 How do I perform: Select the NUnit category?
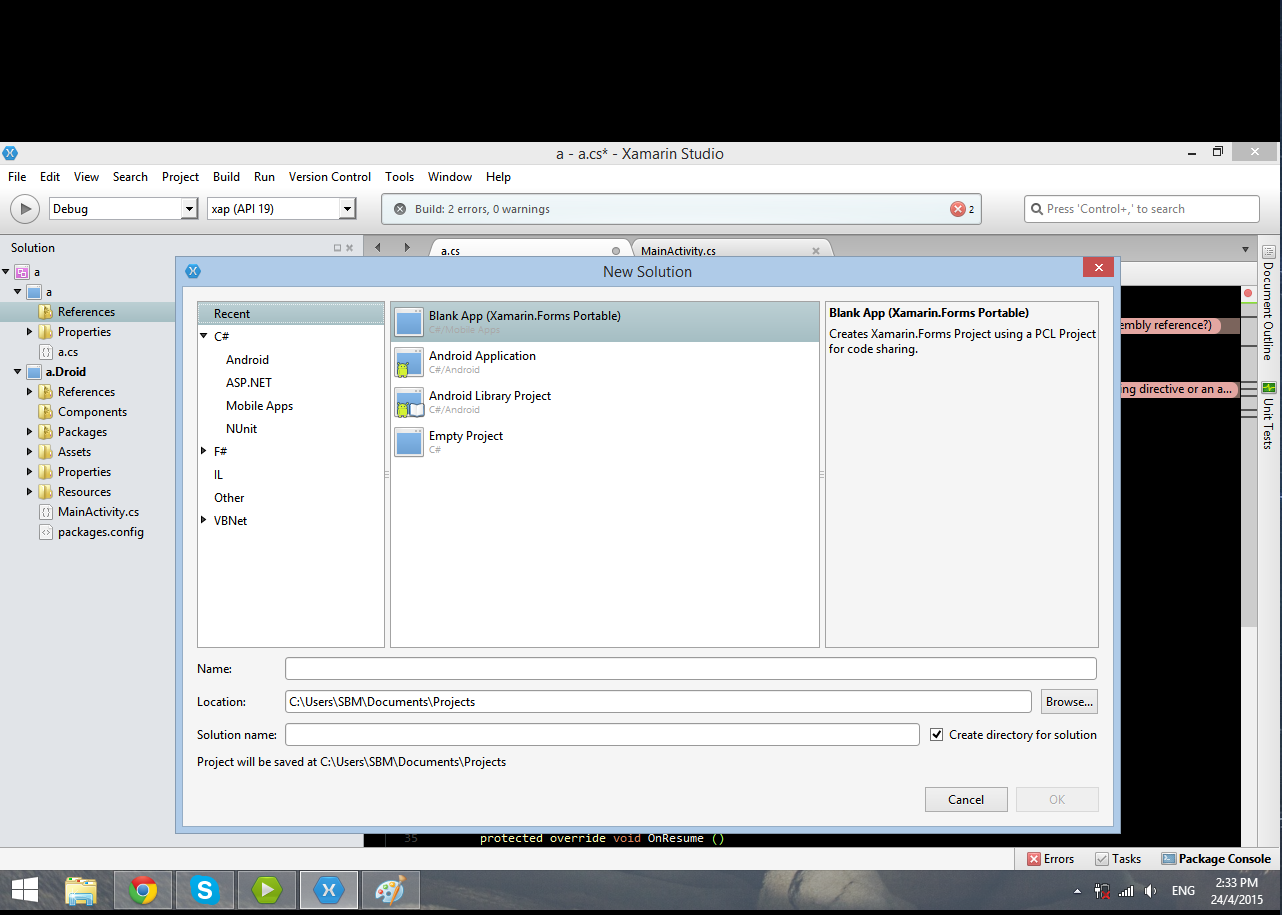pyautogui.click(x=241, y=429)
